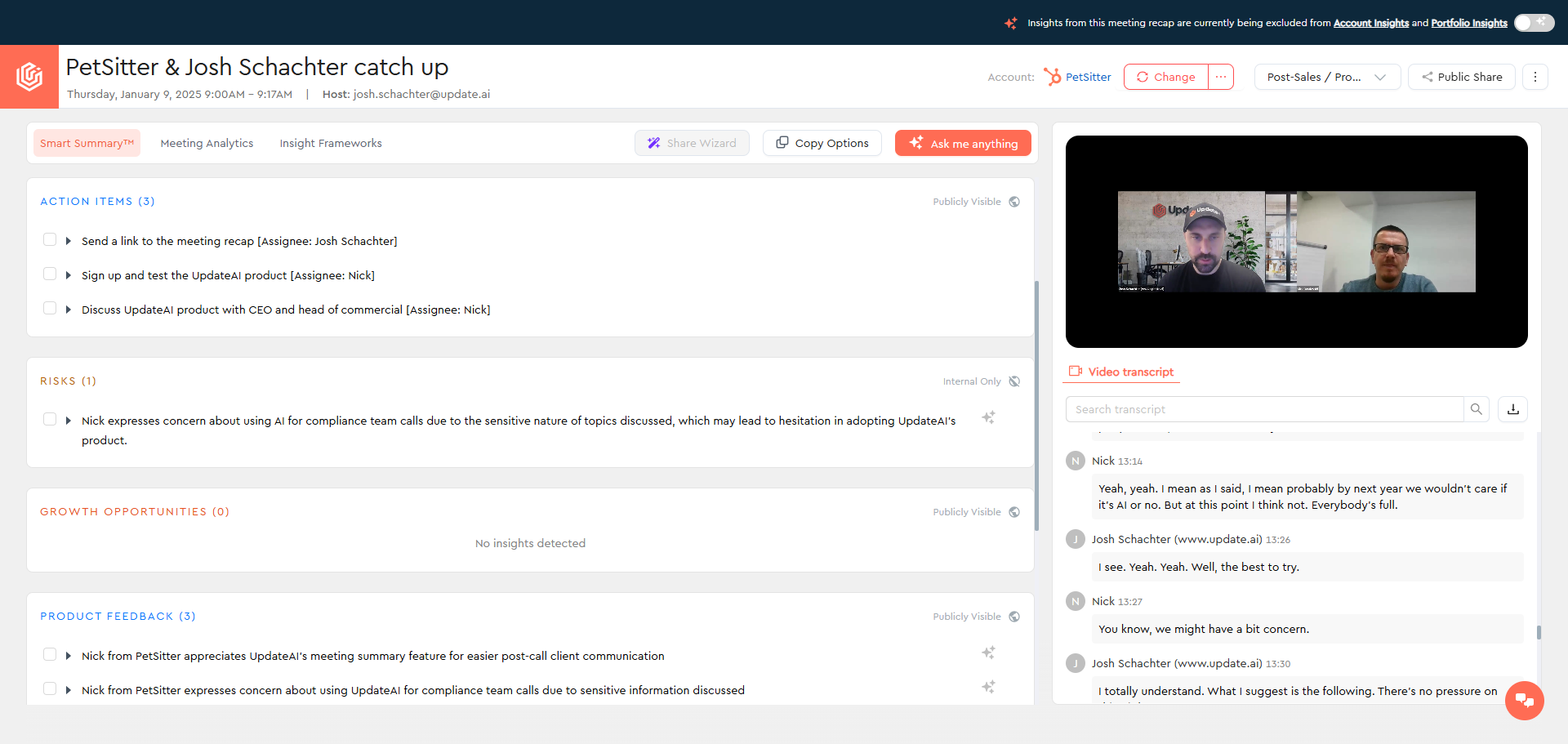Click the 'Action Items (3)' heading

click(x=97, y=202)
